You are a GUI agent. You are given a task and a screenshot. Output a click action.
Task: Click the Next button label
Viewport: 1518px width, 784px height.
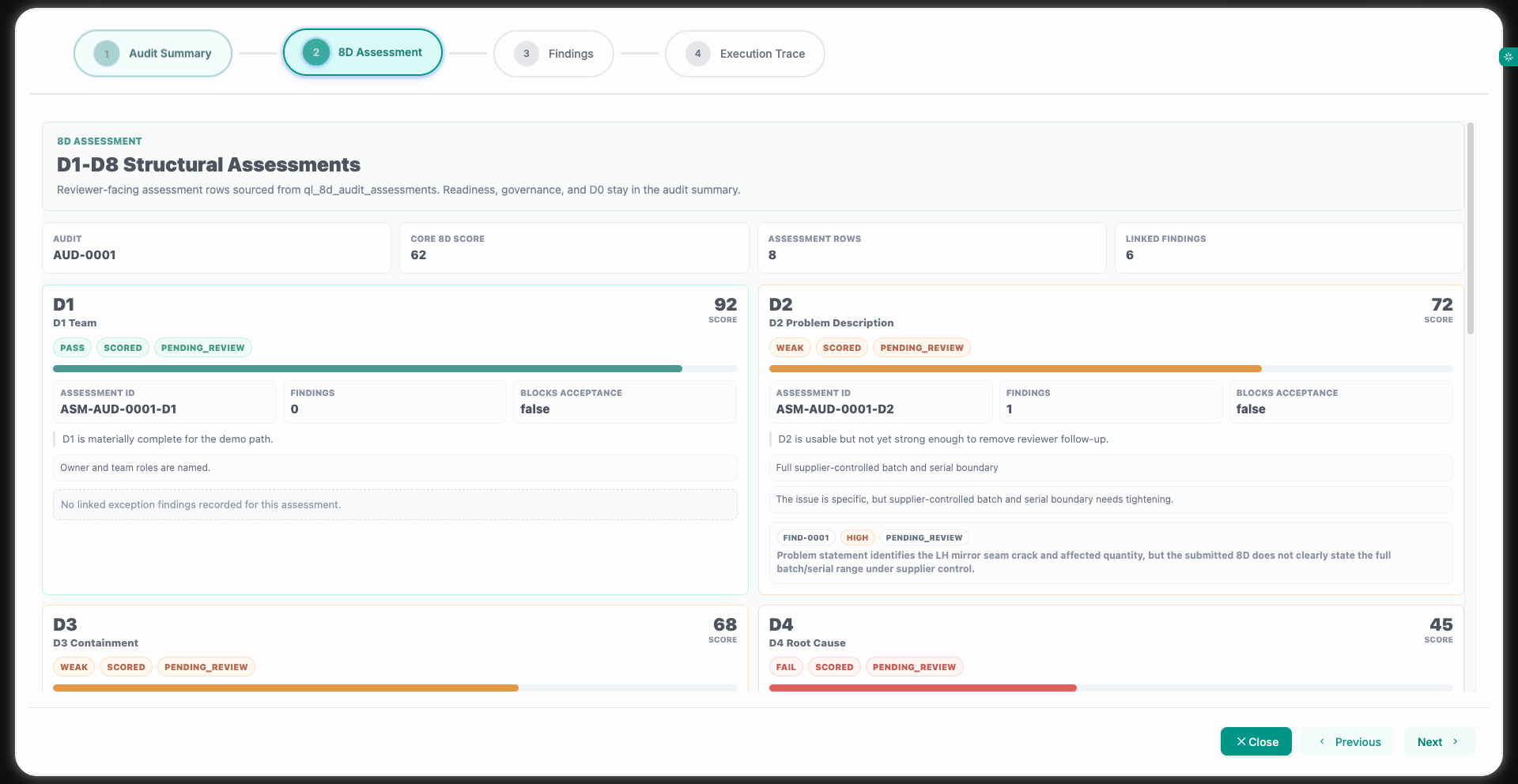pos(1429,742)
